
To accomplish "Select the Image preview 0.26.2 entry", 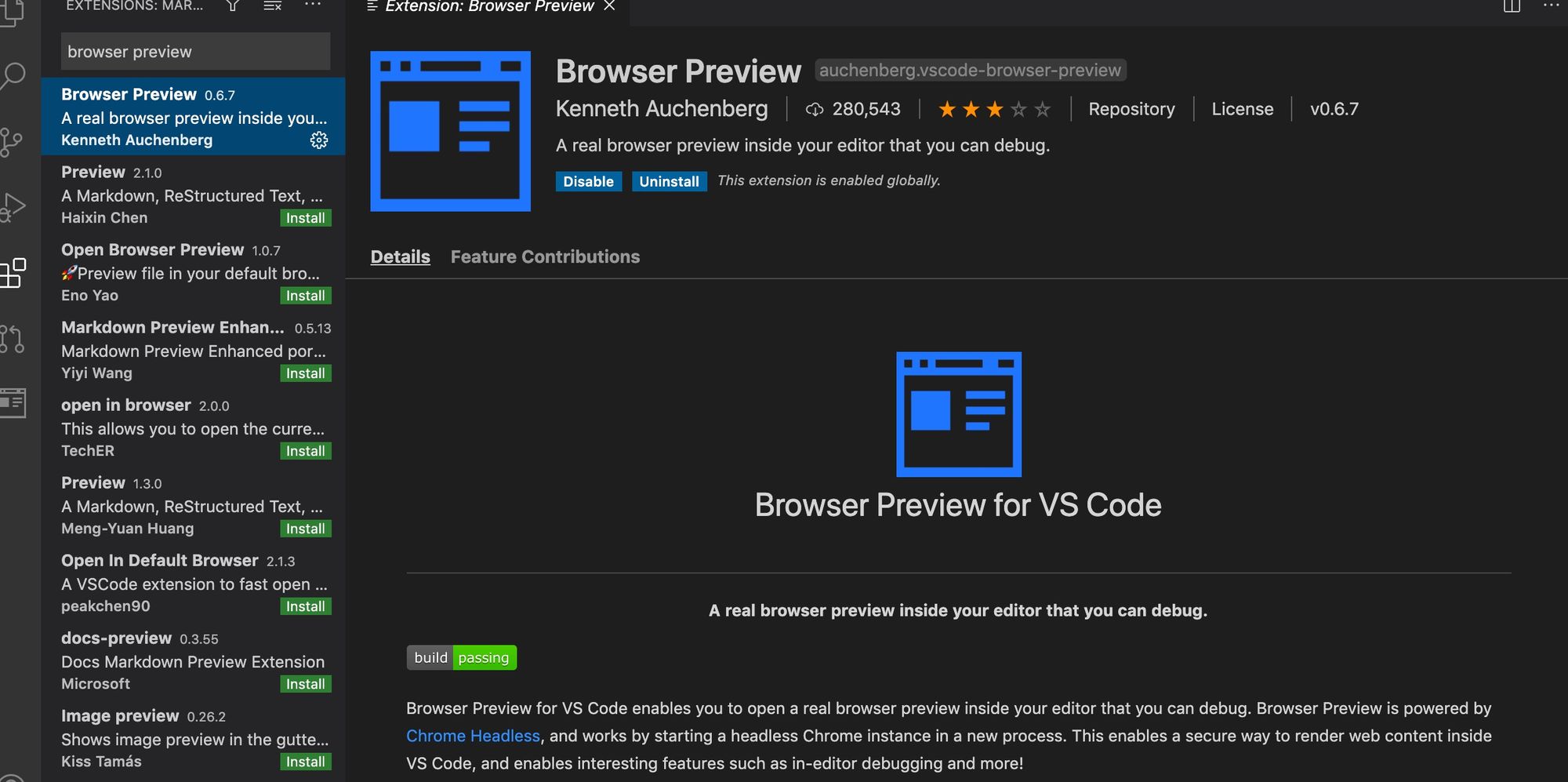I will (193, 737).
